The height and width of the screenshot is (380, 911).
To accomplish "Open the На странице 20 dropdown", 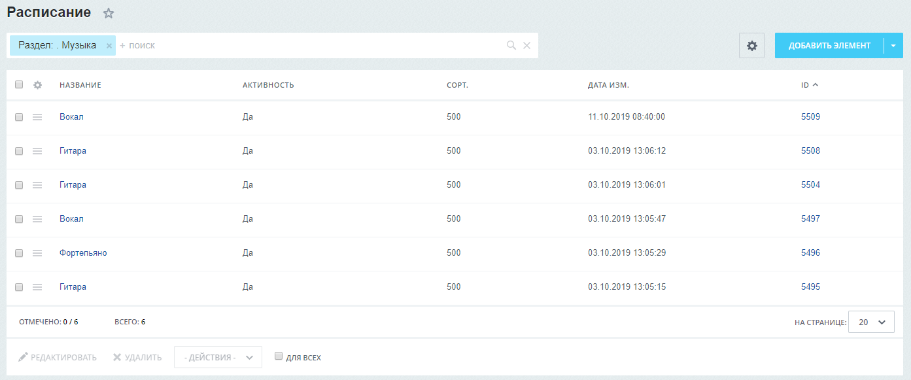I will [871, 321].
